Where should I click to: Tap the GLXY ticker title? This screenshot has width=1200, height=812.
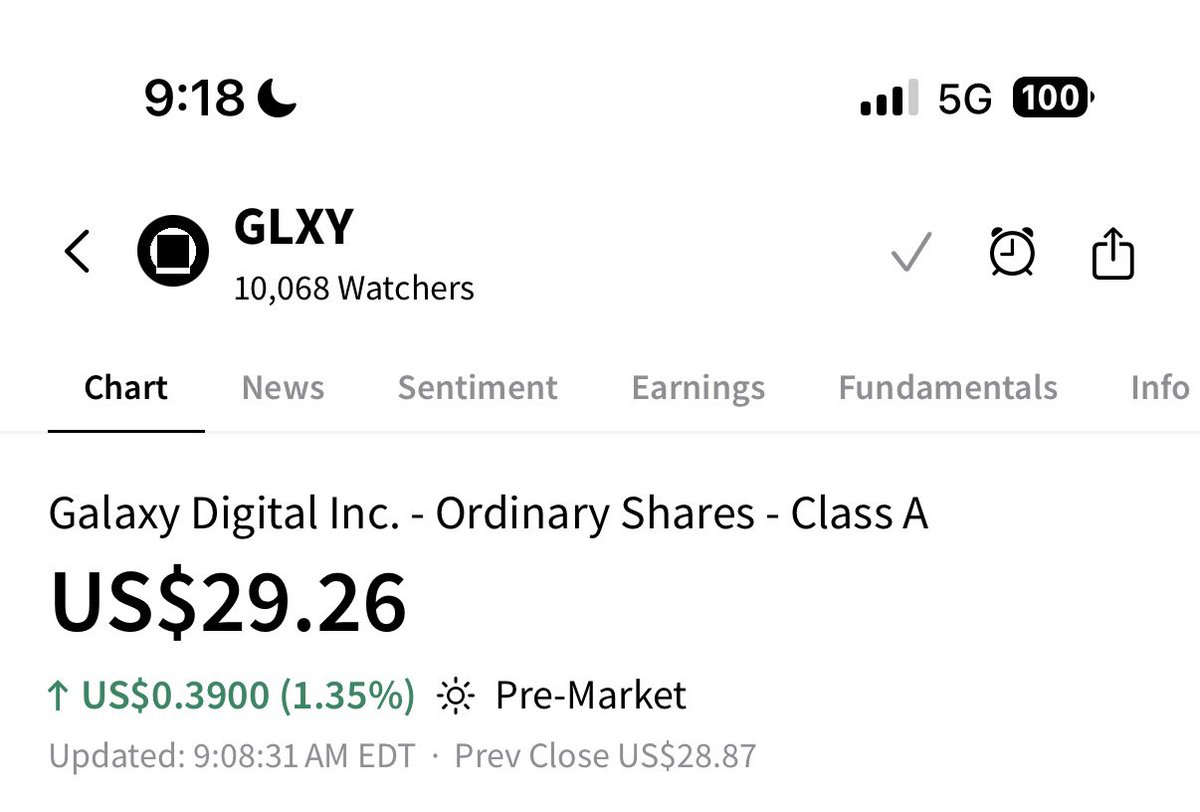point(294,228)
